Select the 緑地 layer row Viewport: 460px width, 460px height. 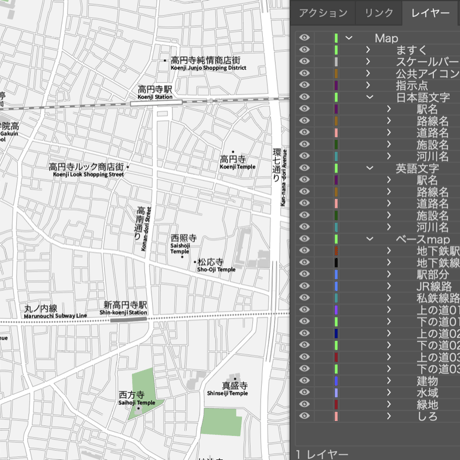378,405
